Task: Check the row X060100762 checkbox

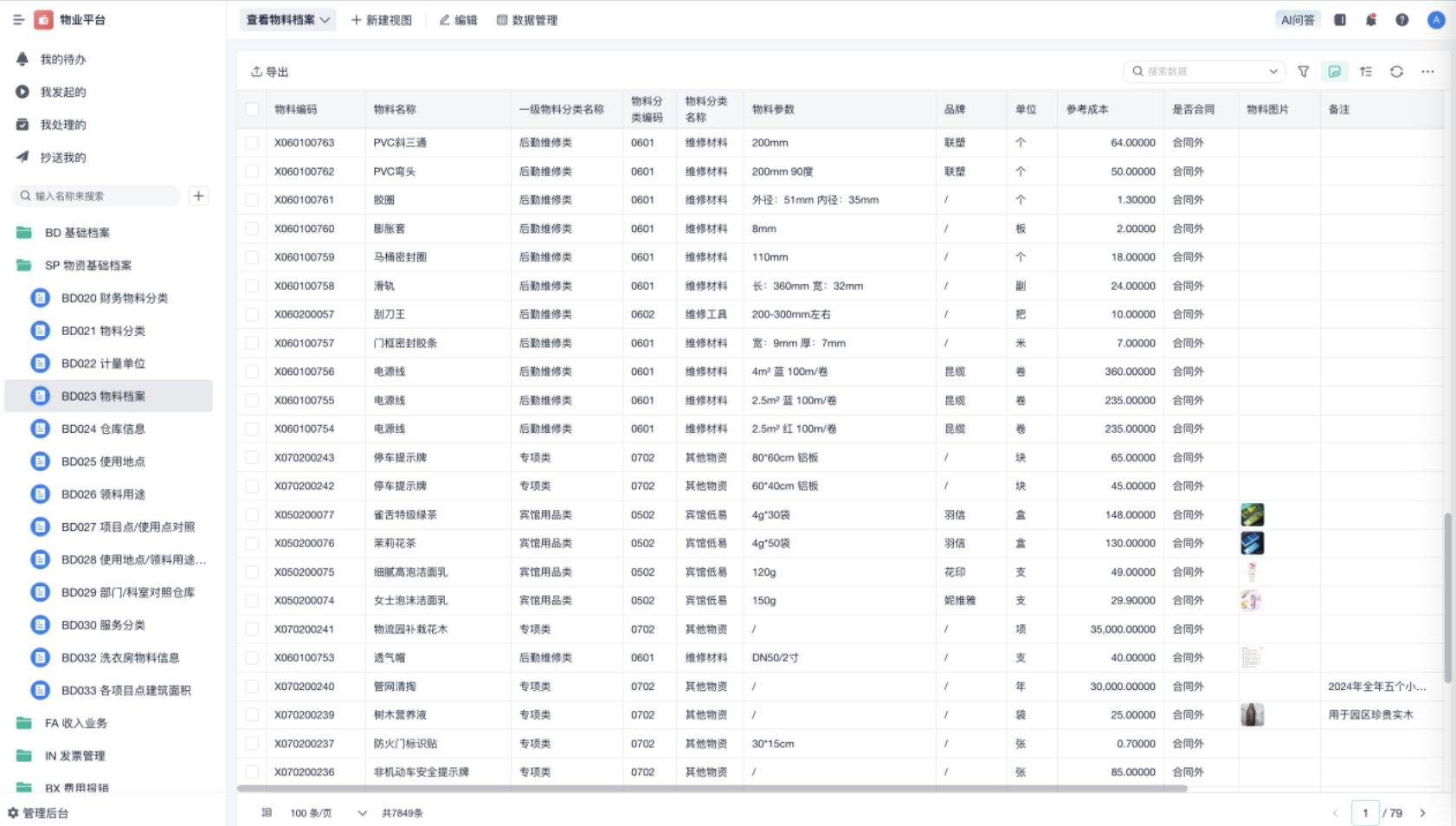Action: click(x=252, y=171)
